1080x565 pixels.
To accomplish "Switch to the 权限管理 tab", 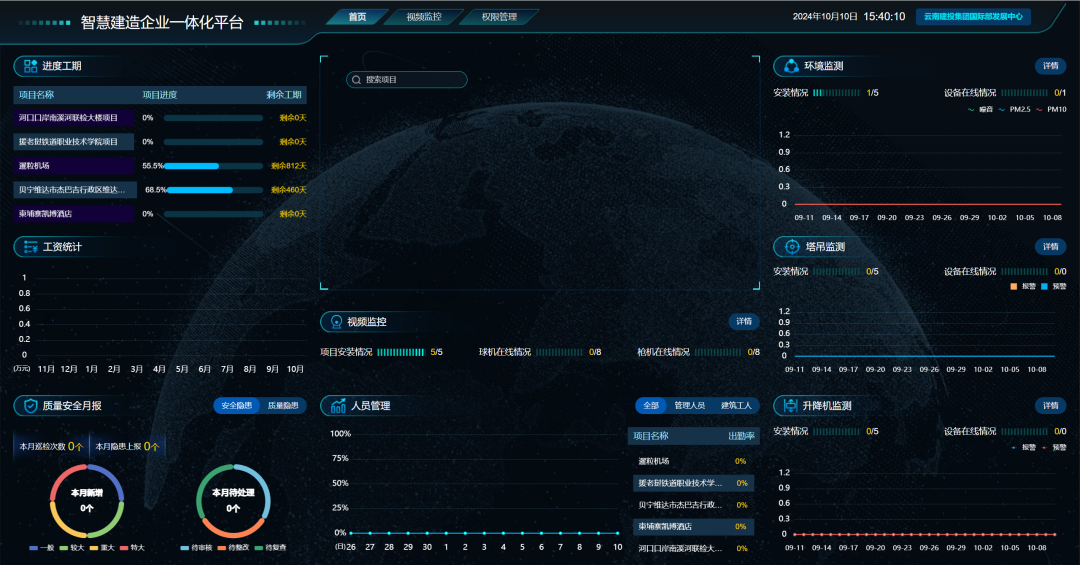I will click(x=499, y=17).
